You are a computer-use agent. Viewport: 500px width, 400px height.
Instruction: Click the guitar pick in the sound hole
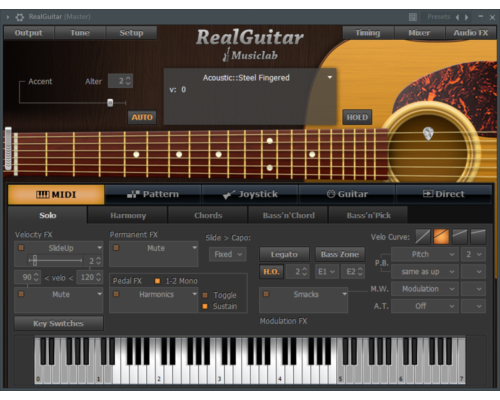[x=428, y=133]
